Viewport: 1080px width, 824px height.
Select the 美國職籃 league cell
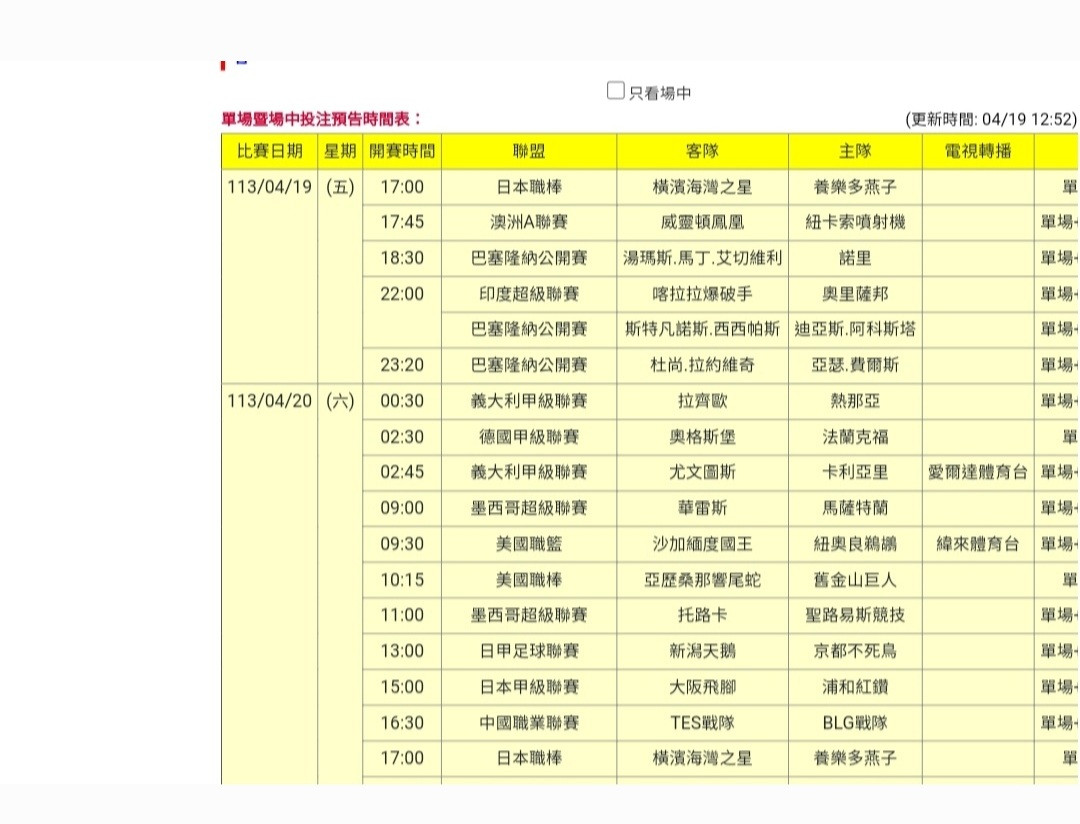point(529,544)
